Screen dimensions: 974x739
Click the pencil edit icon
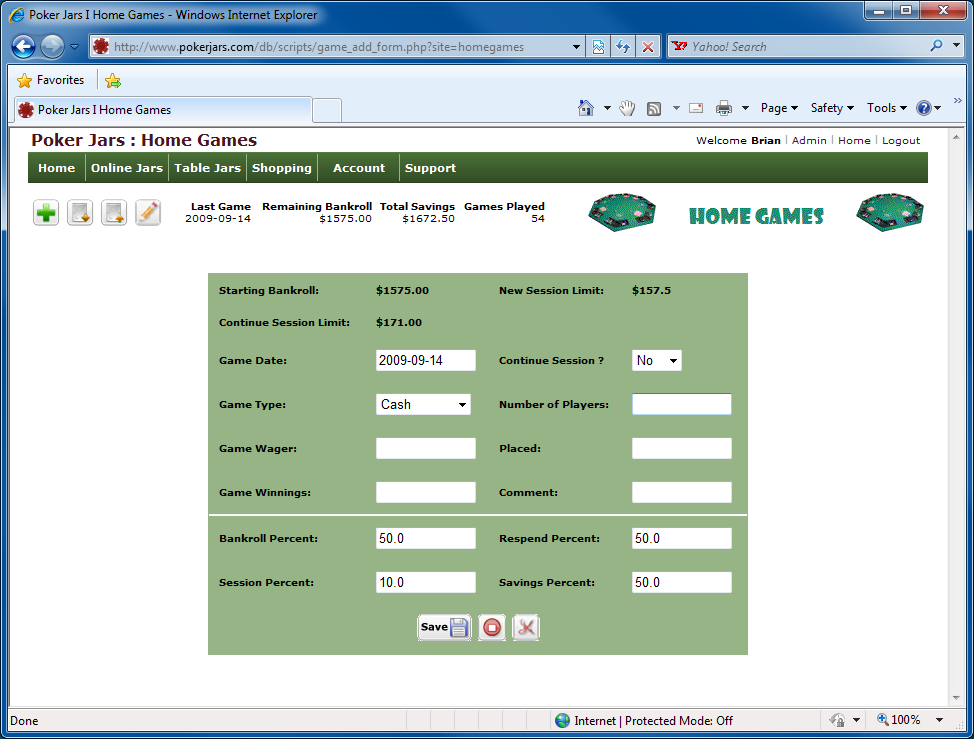148,213
